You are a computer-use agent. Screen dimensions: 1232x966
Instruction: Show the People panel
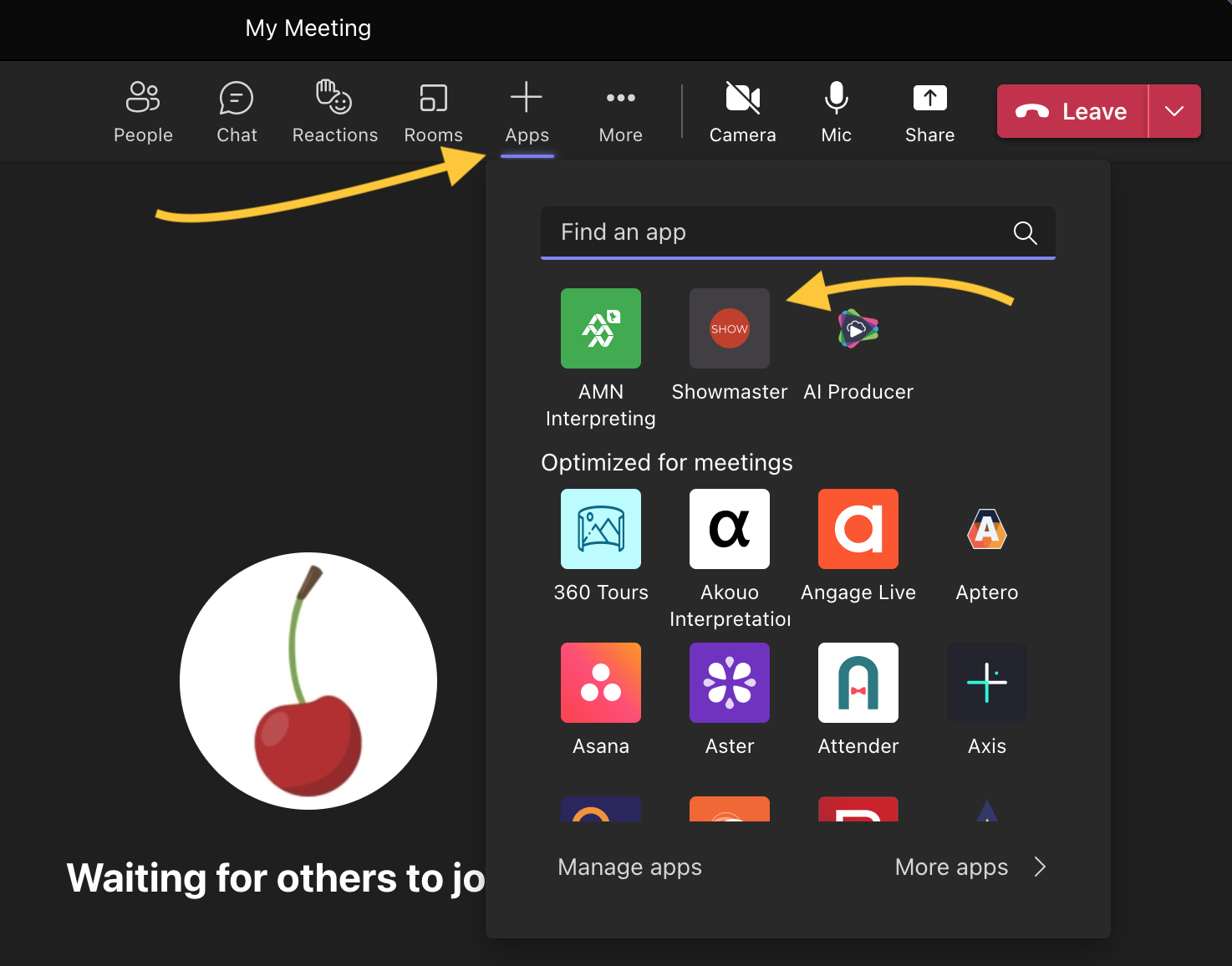143,111
